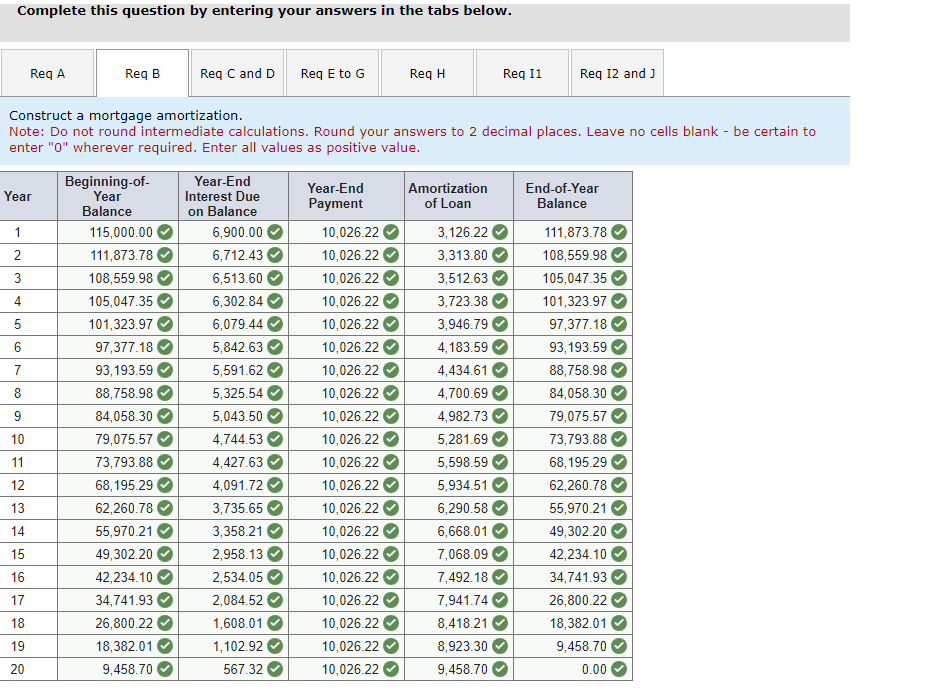Select the Req I2 and J tab
The width and height of the screenshot is (931, 691).
point(616,72)
